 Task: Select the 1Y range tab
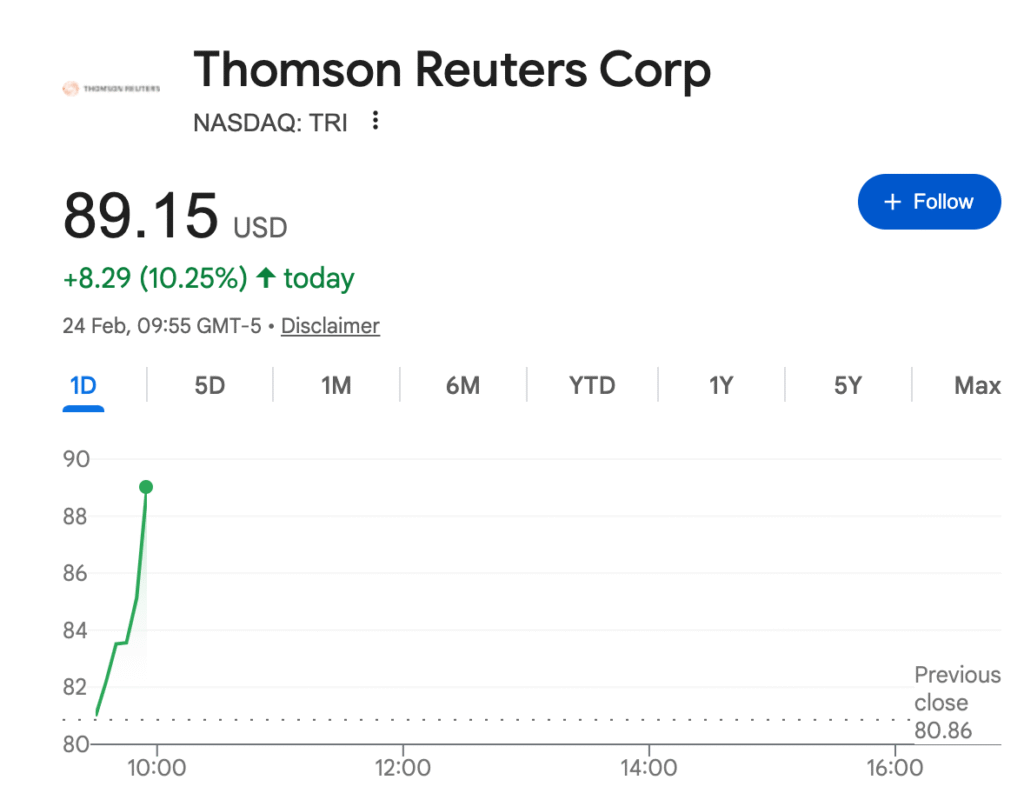pos(721,385)
